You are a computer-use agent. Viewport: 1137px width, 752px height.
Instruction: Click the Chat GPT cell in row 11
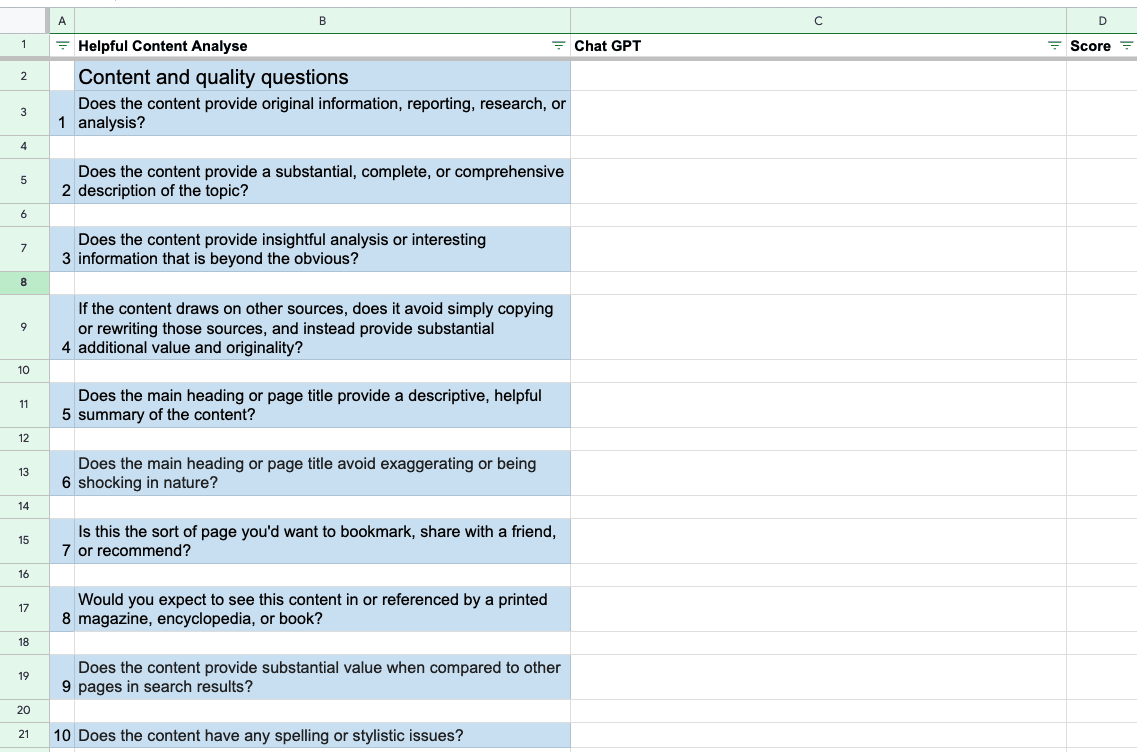(x=818, y=405)
